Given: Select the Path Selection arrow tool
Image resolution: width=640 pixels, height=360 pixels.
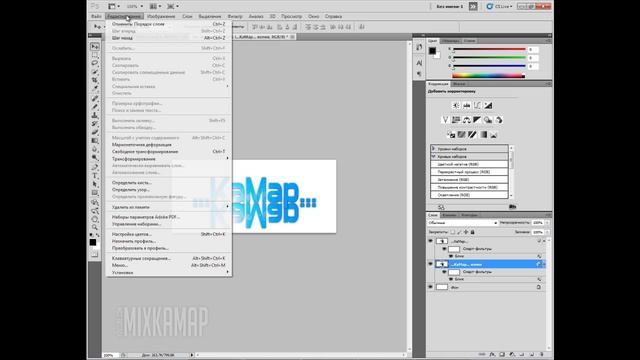Looking at the screenshot, I should point(95,184).
